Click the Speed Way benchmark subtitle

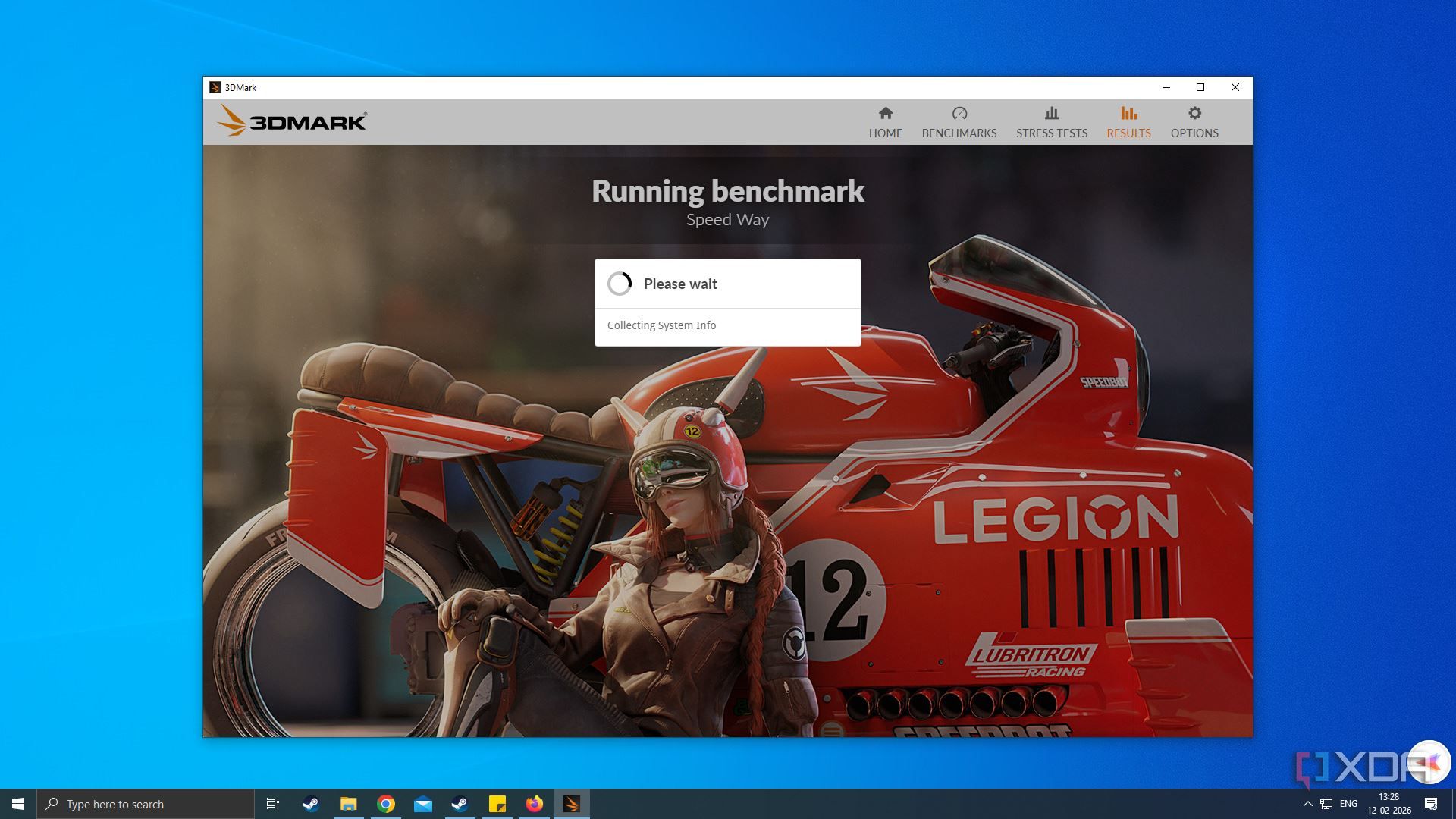727,220
